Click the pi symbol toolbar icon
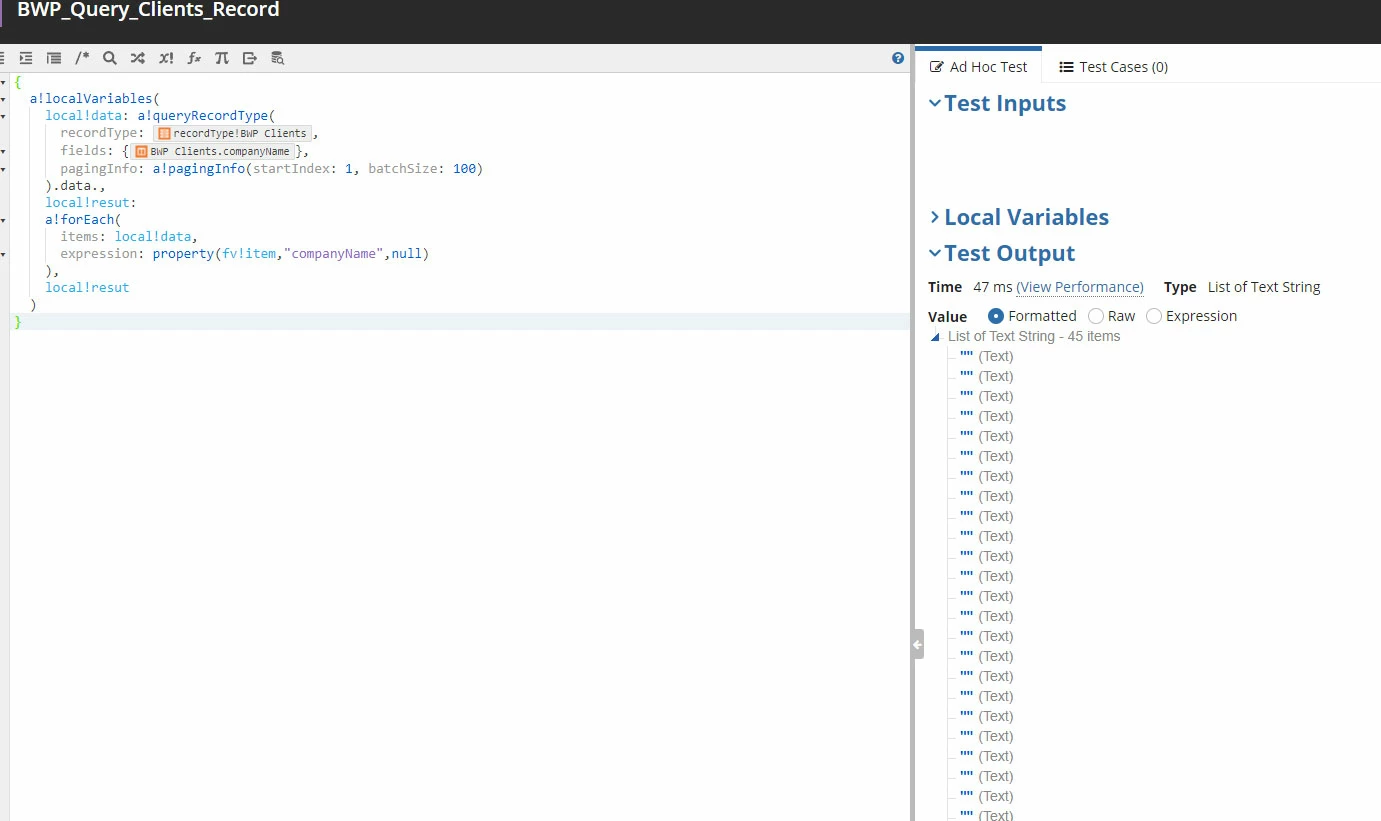1381x821 pixels. pyautogui.click(x=222, y=58)
